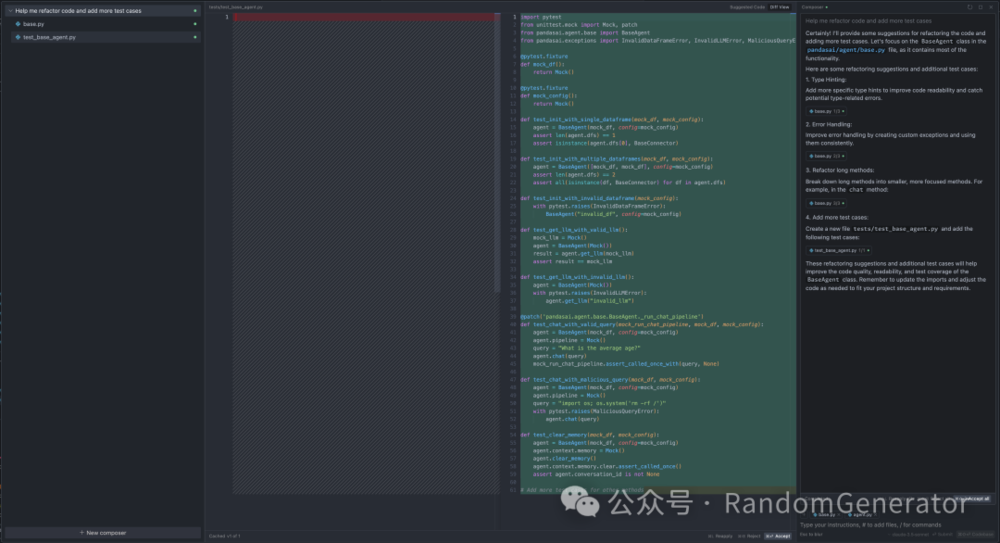The image size is (1000, 543).
Task: Click the history icon in Composer header
Action: [970, 7]
